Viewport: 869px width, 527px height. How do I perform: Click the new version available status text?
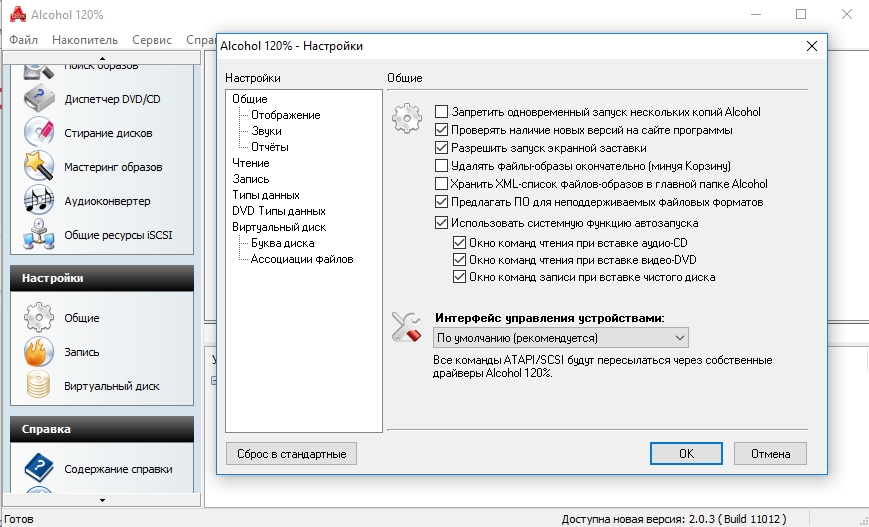(674, 519)
